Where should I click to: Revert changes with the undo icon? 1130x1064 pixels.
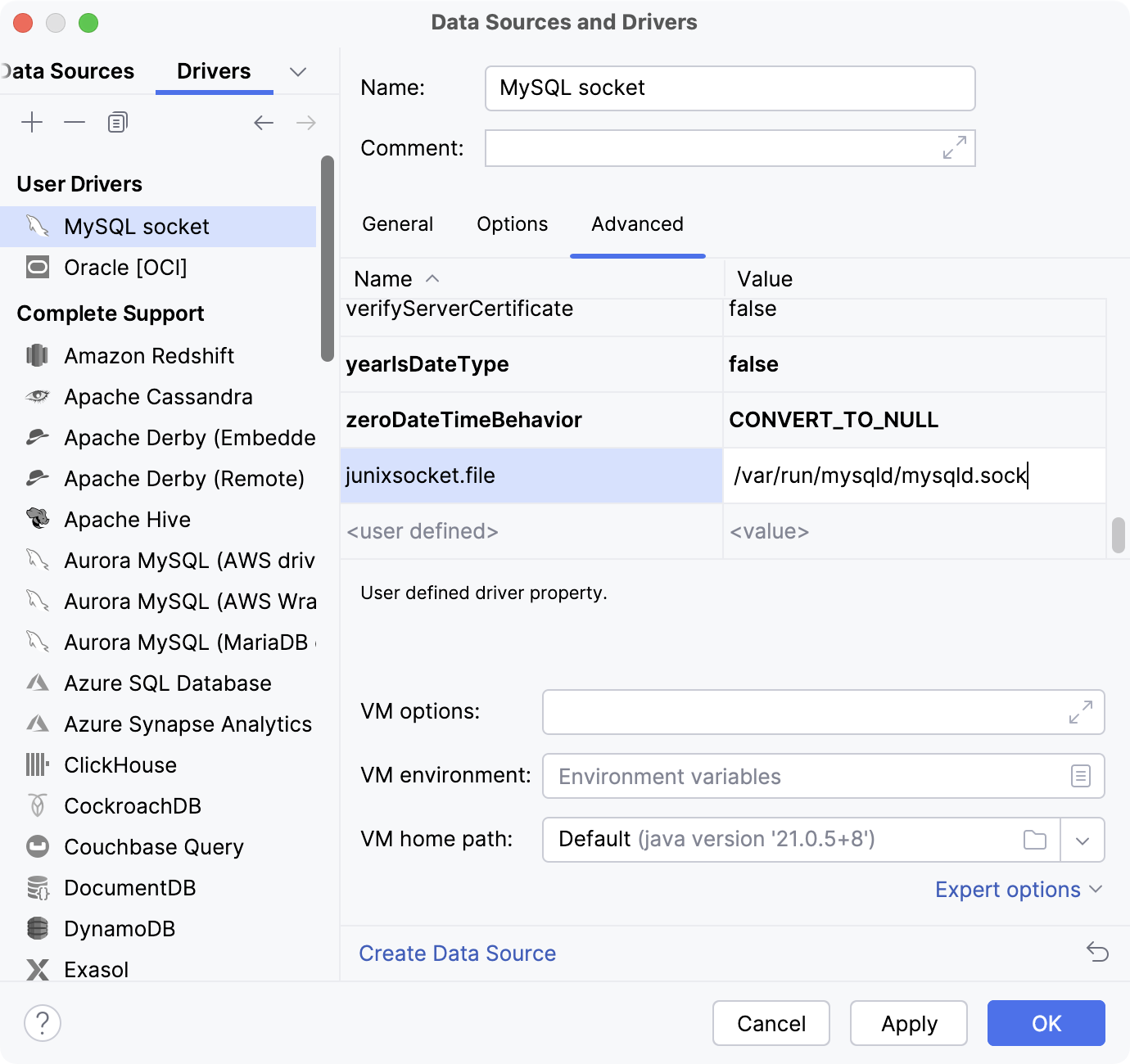pos(1097,953)
